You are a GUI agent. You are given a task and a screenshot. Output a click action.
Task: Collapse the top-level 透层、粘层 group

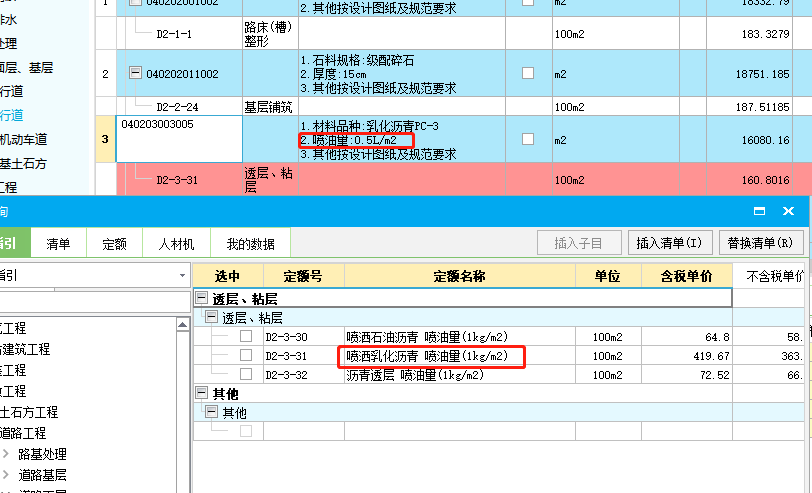coord(201,298)
